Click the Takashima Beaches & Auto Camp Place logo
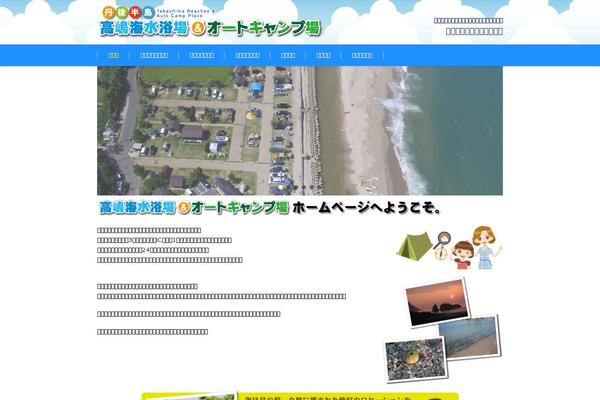 [x=210, y=22]
